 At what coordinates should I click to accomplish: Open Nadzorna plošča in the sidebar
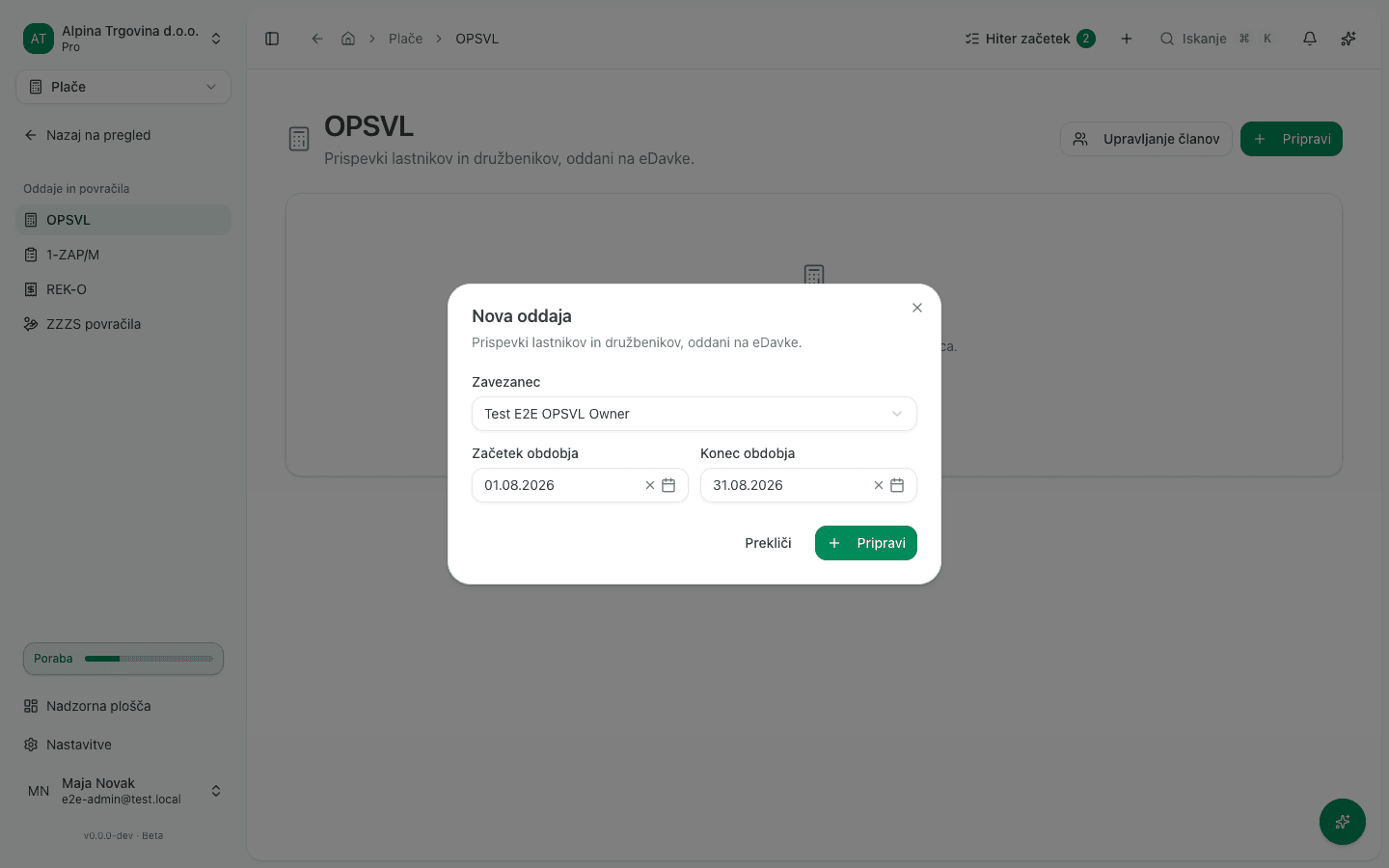pyautogui.click(x=123, y=706)
